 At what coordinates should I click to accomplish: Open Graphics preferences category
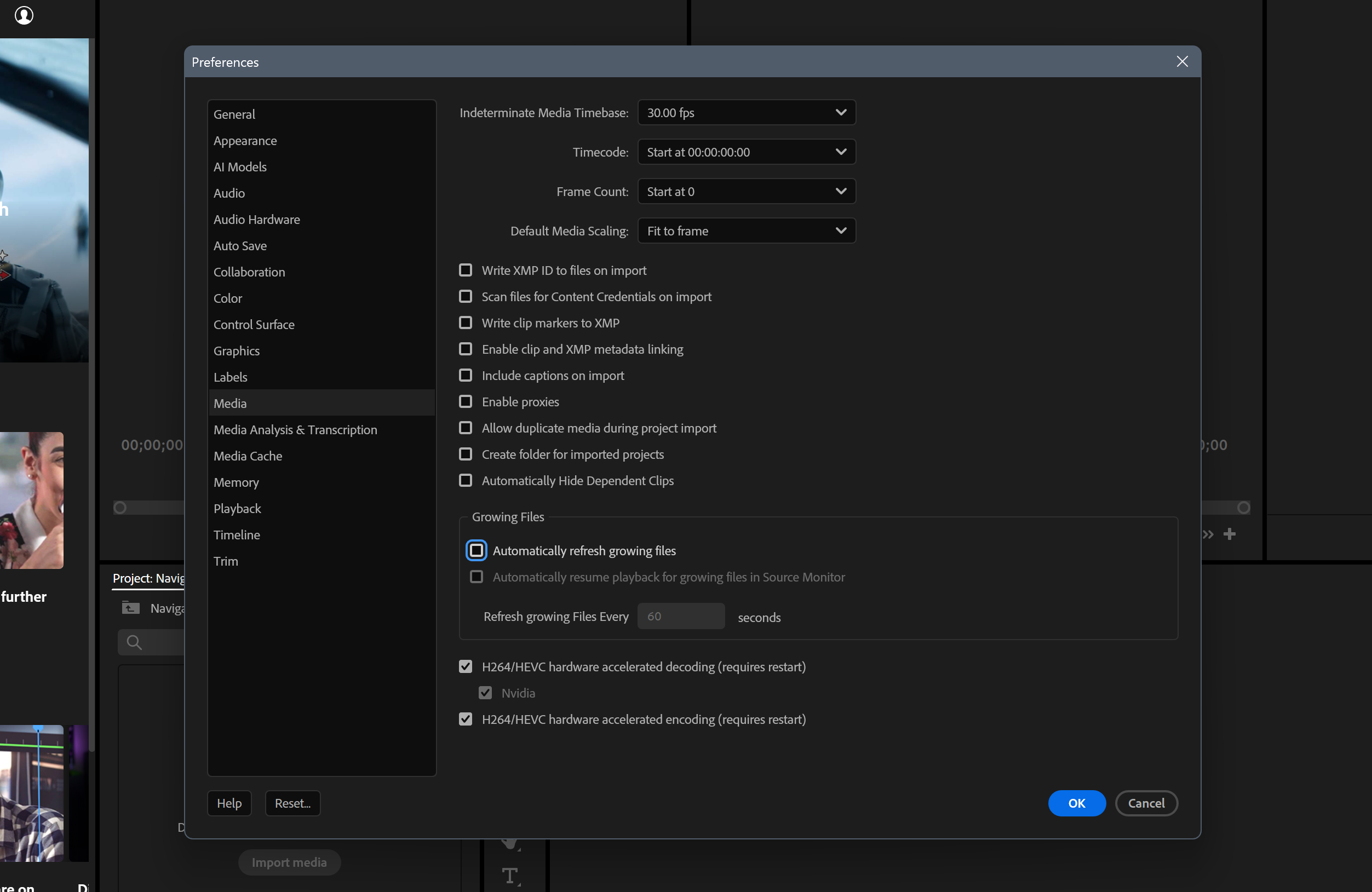click(322, 351)
